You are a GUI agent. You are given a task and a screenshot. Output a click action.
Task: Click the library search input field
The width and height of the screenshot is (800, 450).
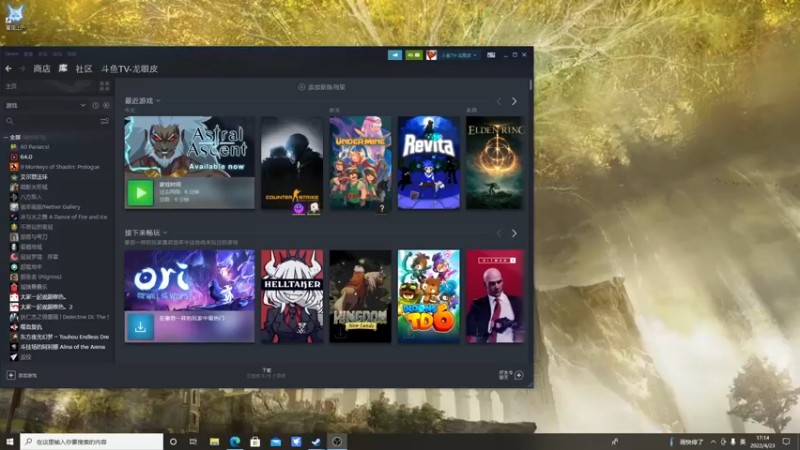56,121
